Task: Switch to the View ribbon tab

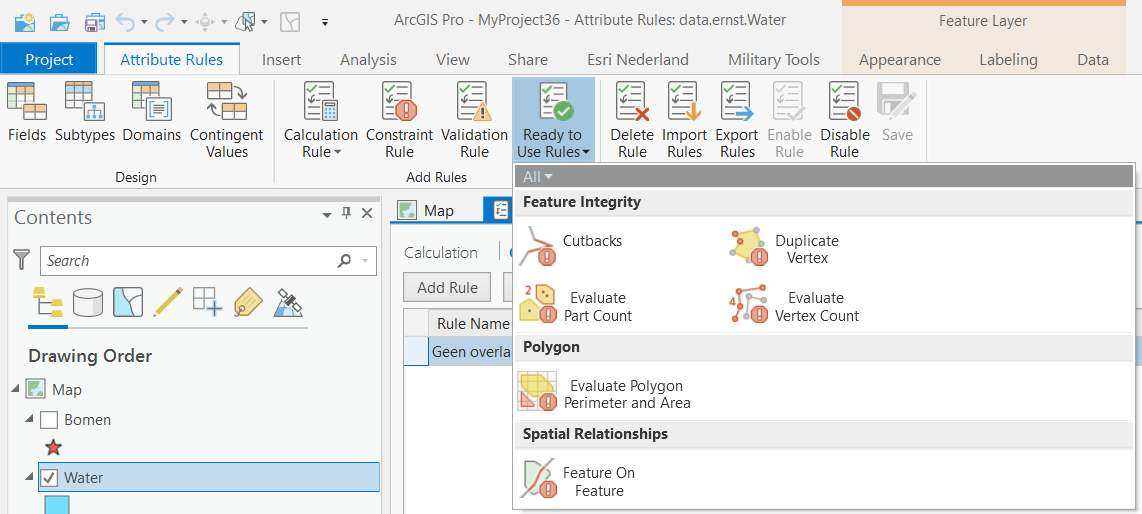Action: pos(453,60)
